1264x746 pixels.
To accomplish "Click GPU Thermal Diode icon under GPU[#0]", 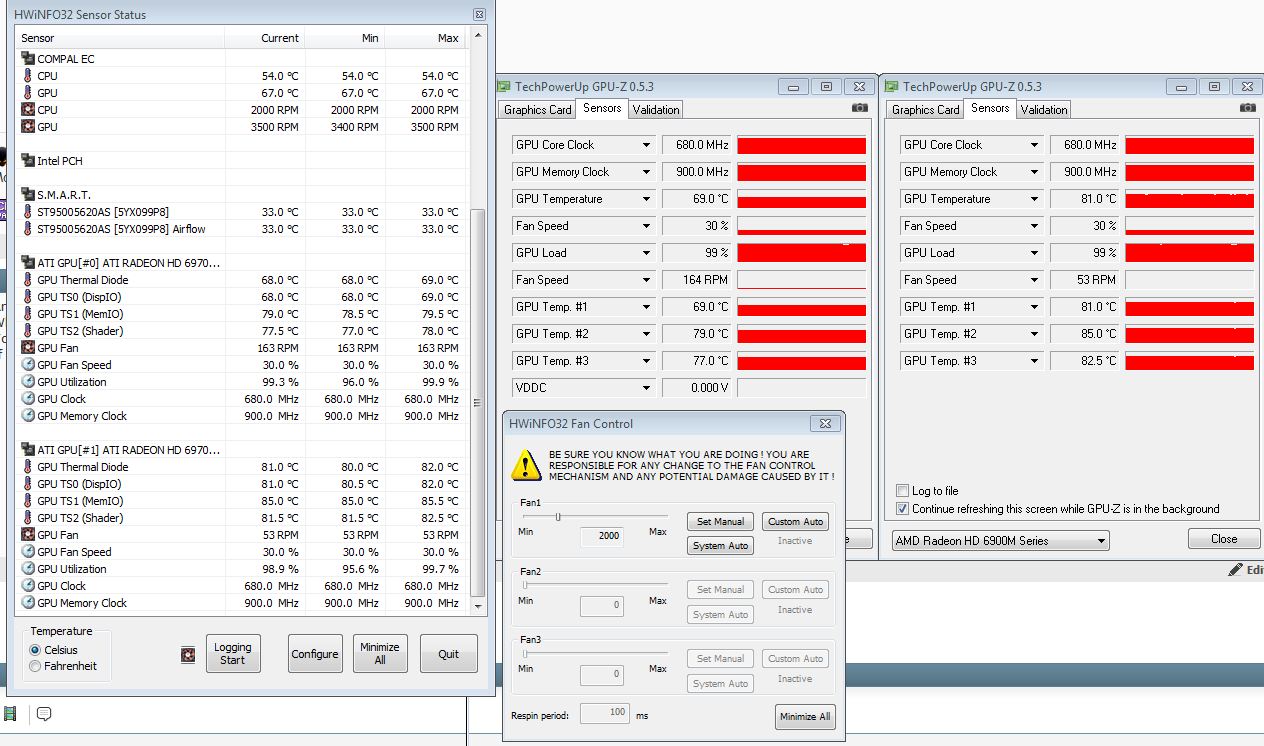I will tap(28, 280).
